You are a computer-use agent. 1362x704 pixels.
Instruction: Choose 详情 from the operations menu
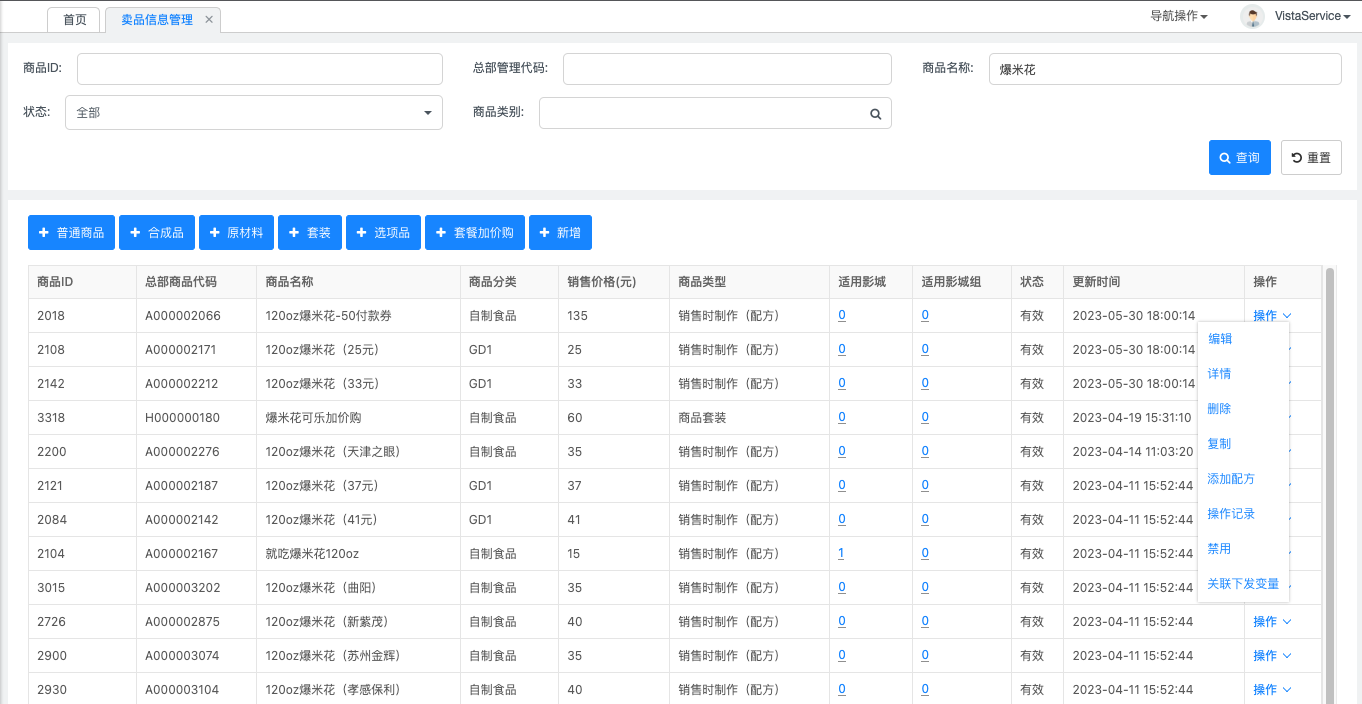coord(1220,374)
